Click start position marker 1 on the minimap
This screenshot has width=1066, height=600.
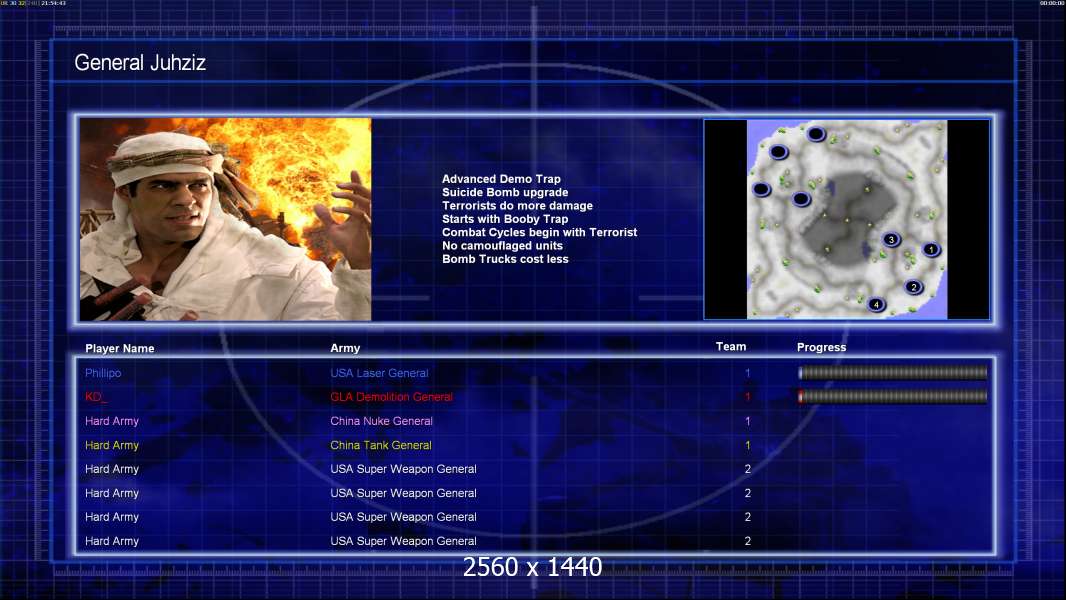[931, 249]
